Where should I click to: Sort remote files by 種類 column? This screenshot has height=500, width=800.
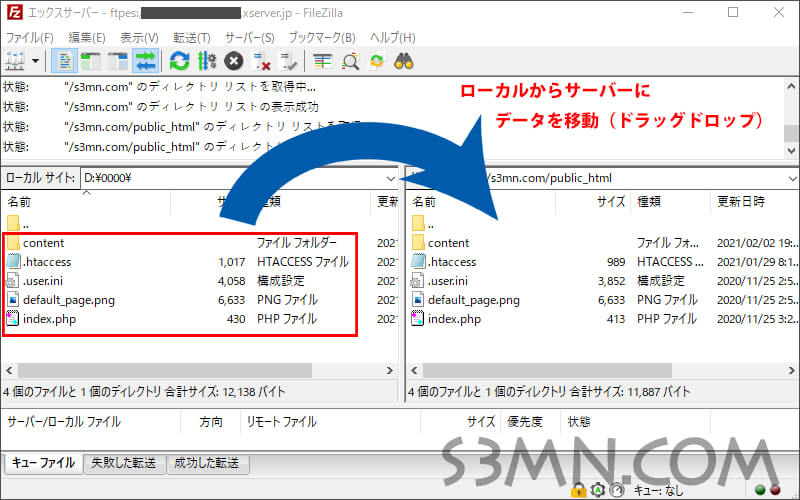(670, 202)
